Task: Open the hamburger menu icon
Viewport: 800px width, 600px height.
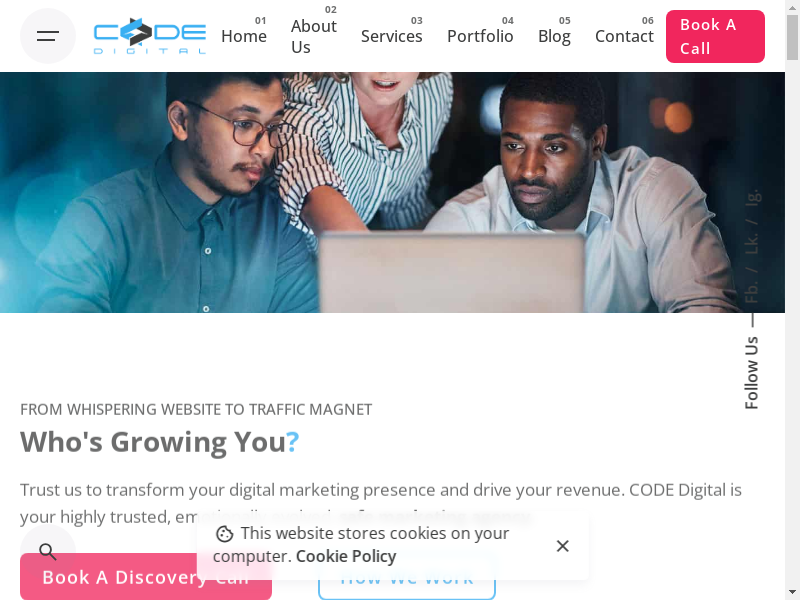Action: tap(48, 36)
